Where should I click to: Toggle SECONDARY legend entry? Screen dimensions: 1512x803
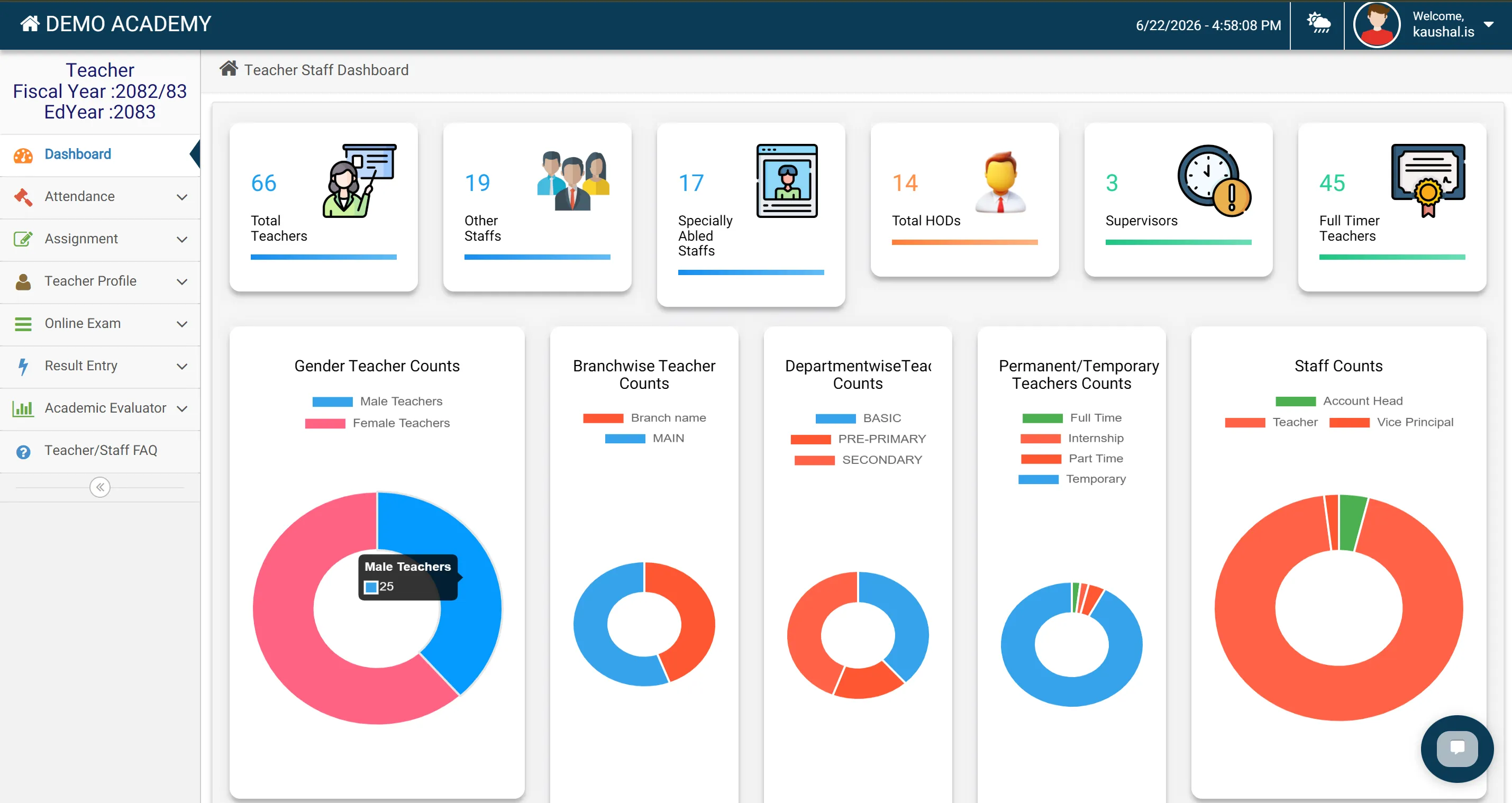[x=858, y=460]
